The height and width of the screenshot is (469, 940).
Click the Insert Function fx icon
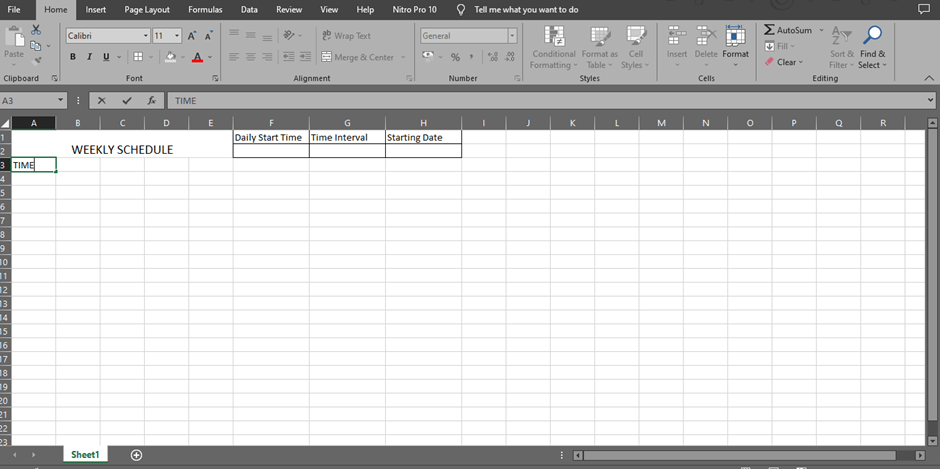click(152, 101)
